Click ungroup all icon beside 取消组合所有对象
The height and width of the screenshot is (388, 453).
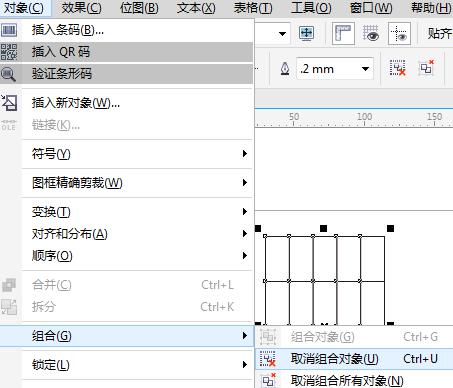click(268, 380)
